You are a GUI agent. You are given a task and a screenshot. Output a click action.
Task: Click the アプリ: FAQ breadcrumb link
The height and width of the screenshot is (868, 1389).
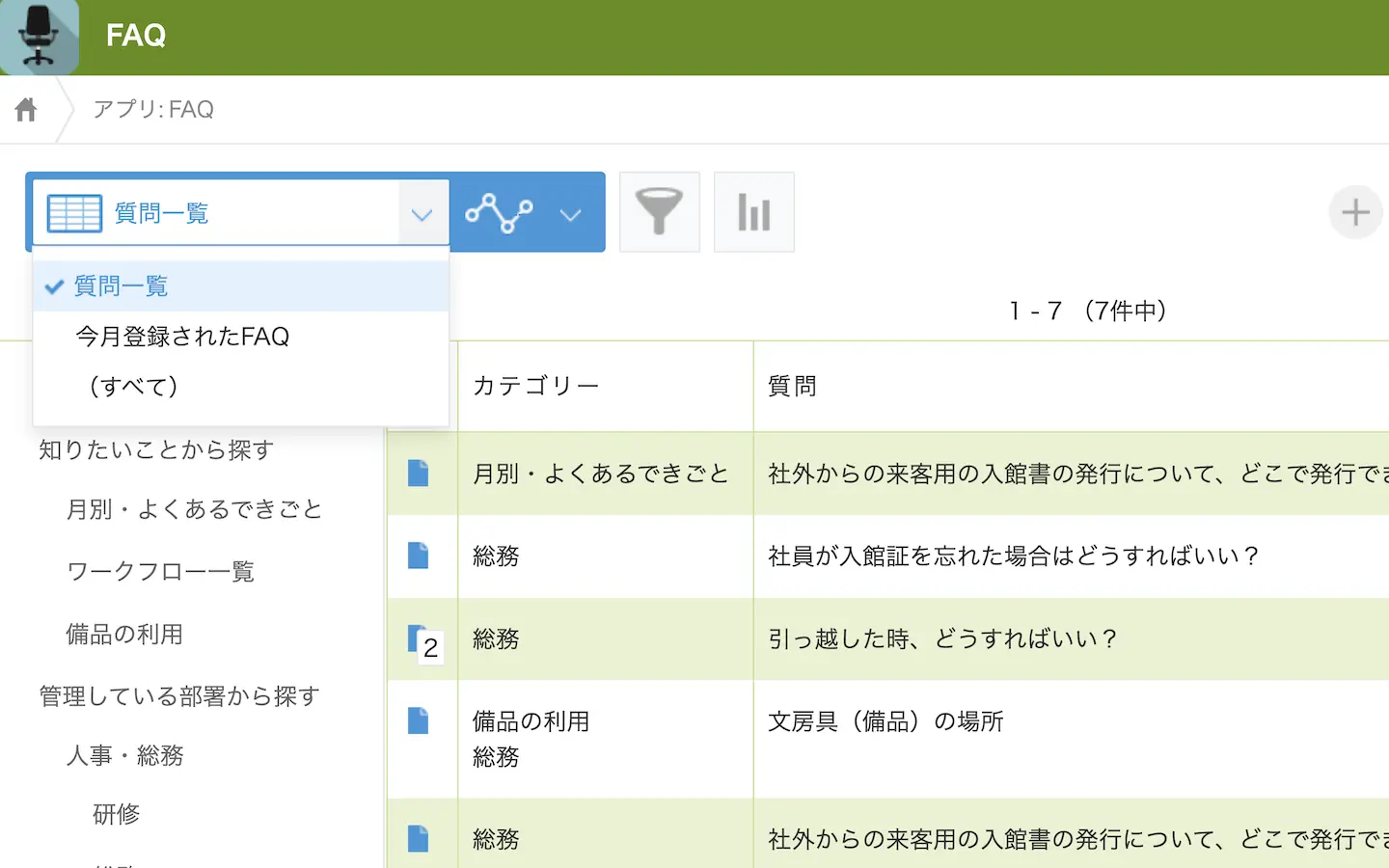point(153,110)
